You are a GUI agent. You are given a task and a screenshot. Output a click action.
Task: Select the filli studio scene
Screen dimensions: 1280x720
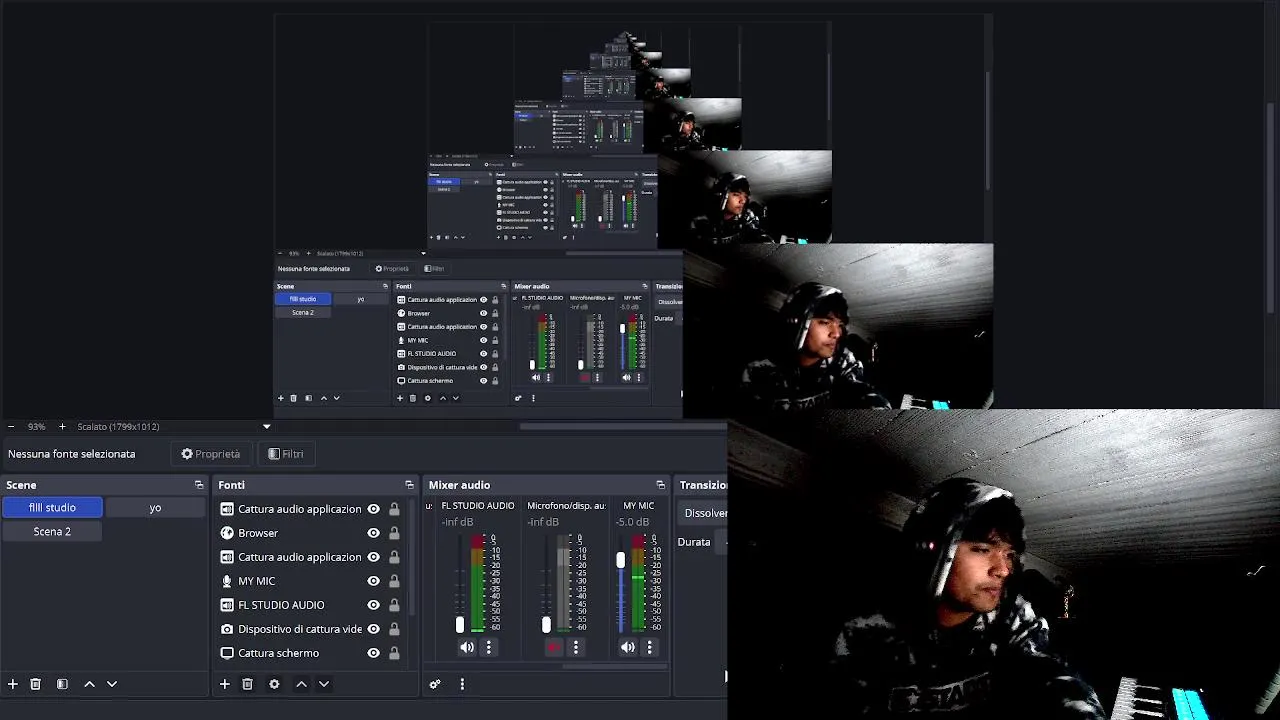click(x=52, y=508)
